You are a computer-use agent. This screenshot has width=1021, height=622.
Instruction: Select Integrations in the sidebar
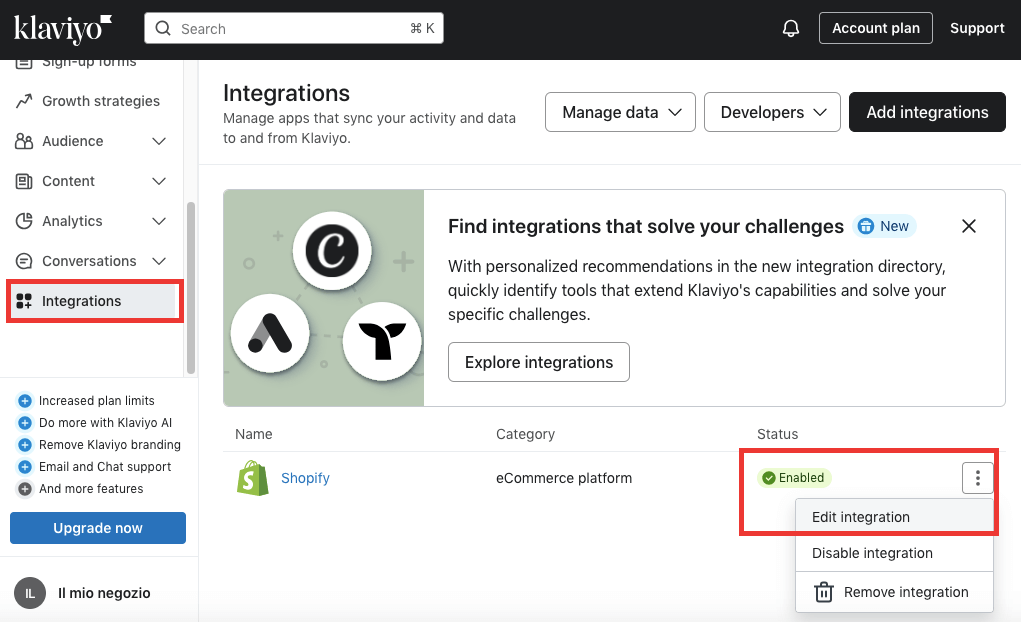94,301
